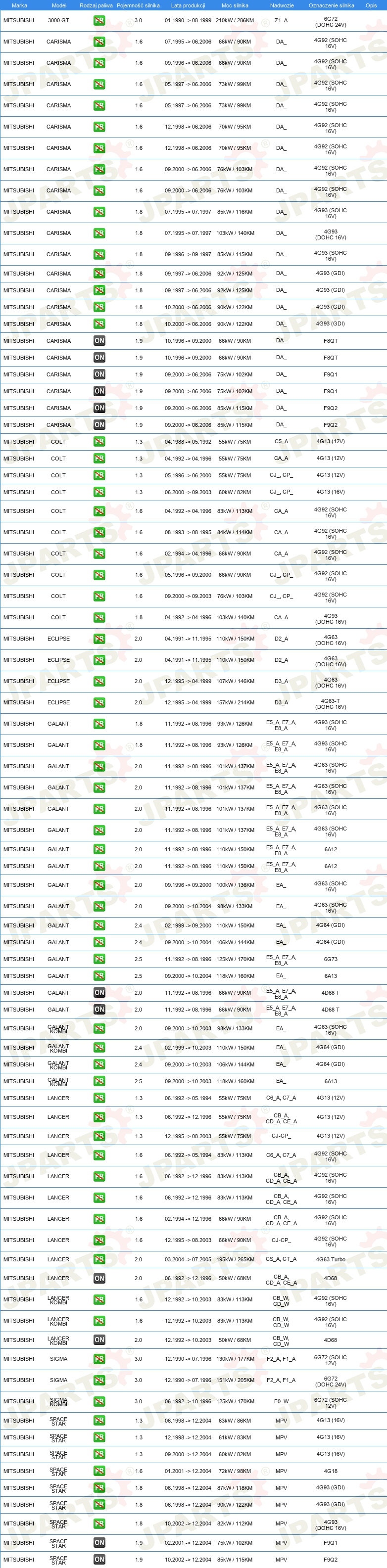
Task: Click the '210kW / 286KM' power cell
Action: click(235, 21)
